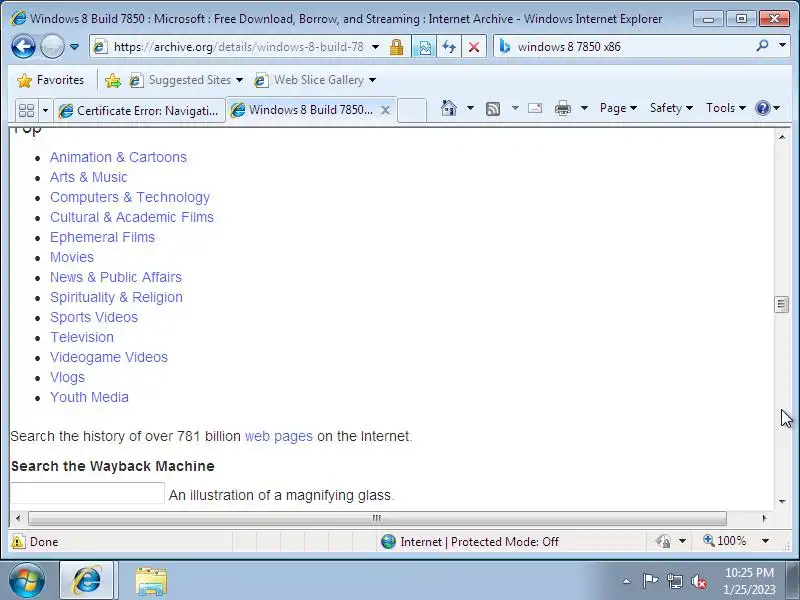Add to Favorites bar icon
This screenshot has width=800, height=600.
click(x=113, y=80)
